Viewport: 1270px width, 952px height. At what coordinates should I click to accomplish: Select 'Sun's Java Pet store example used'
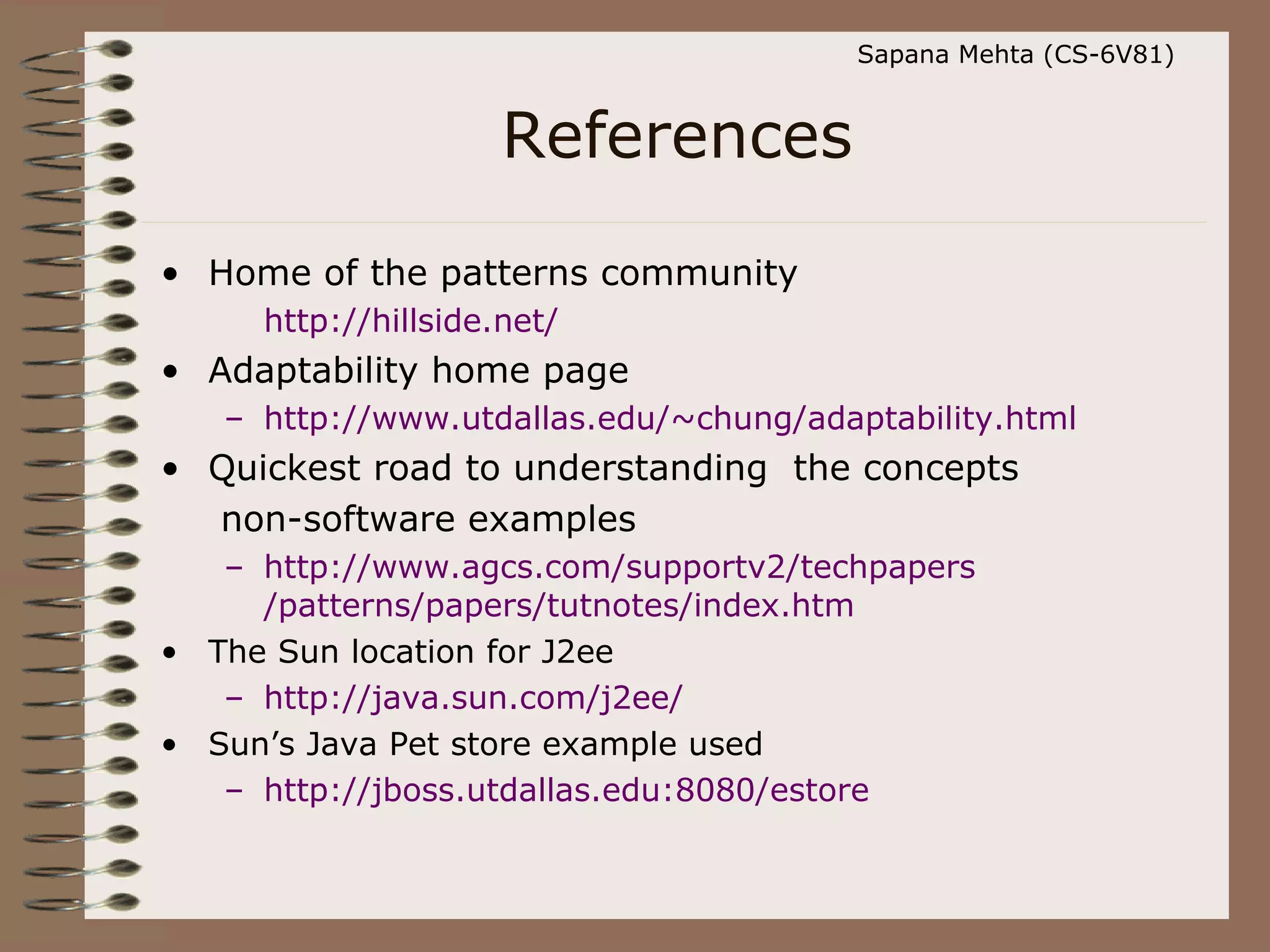point(485,744)
